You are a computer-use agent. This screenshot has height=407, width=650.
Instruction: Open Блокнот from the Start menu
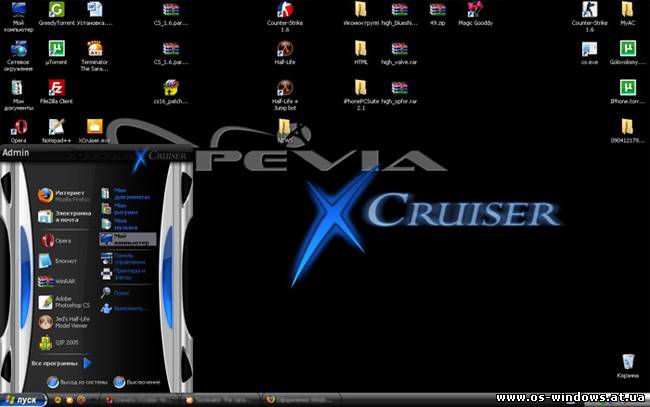57,261
